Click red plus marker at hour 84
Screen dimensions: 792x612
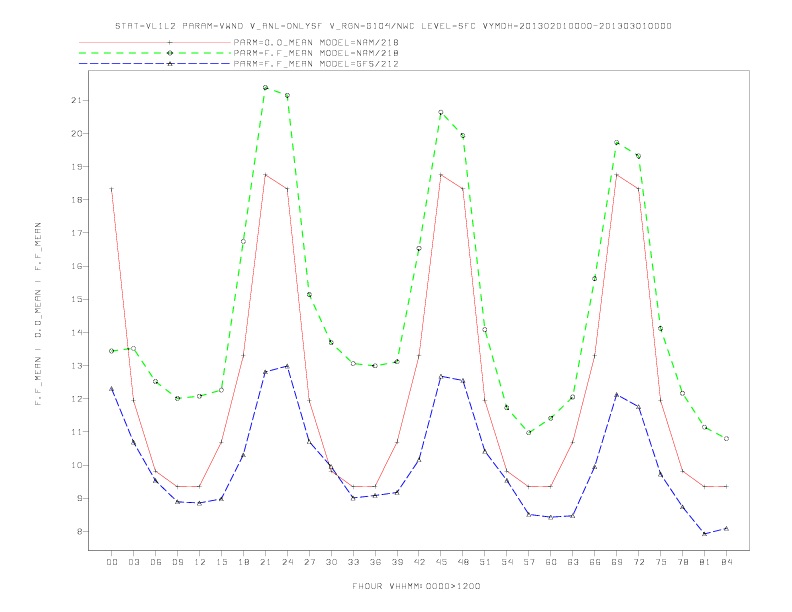[727, 486]
